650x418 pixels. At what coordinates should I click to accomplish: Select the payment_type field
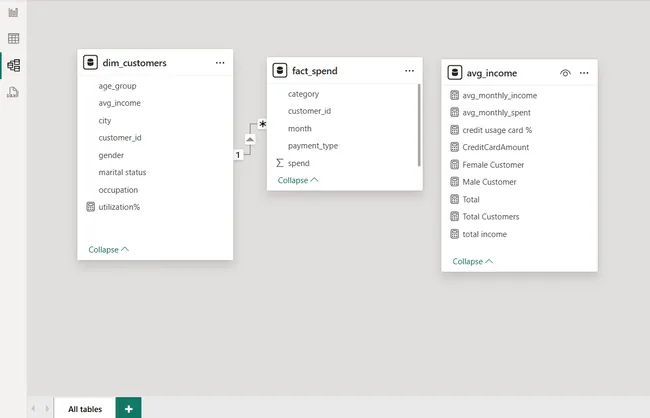click(x=313, y=146)
